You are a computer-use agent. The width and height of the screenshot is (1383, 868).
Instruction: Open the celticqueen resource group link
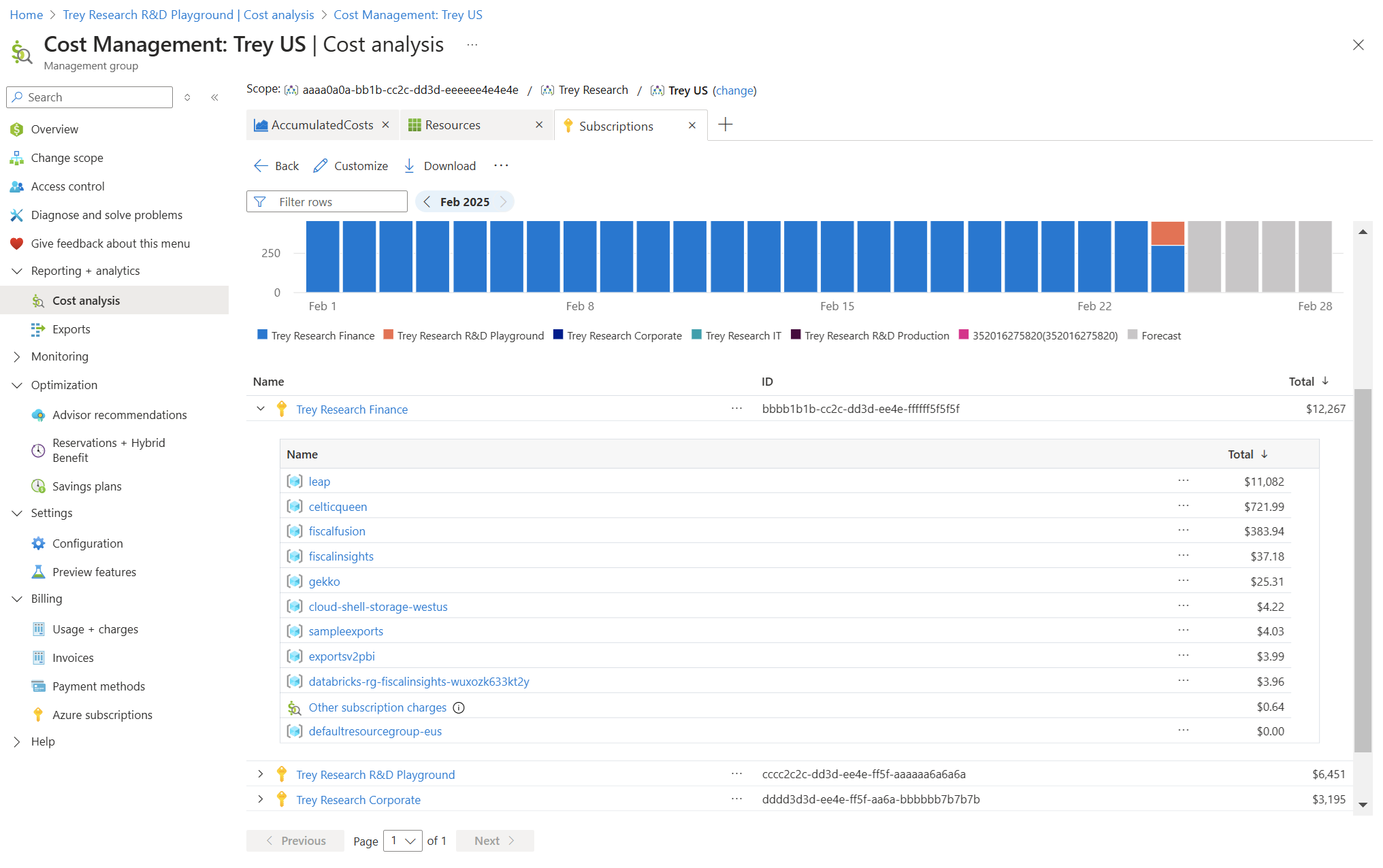pyautogui.click(x=338, y=507)
